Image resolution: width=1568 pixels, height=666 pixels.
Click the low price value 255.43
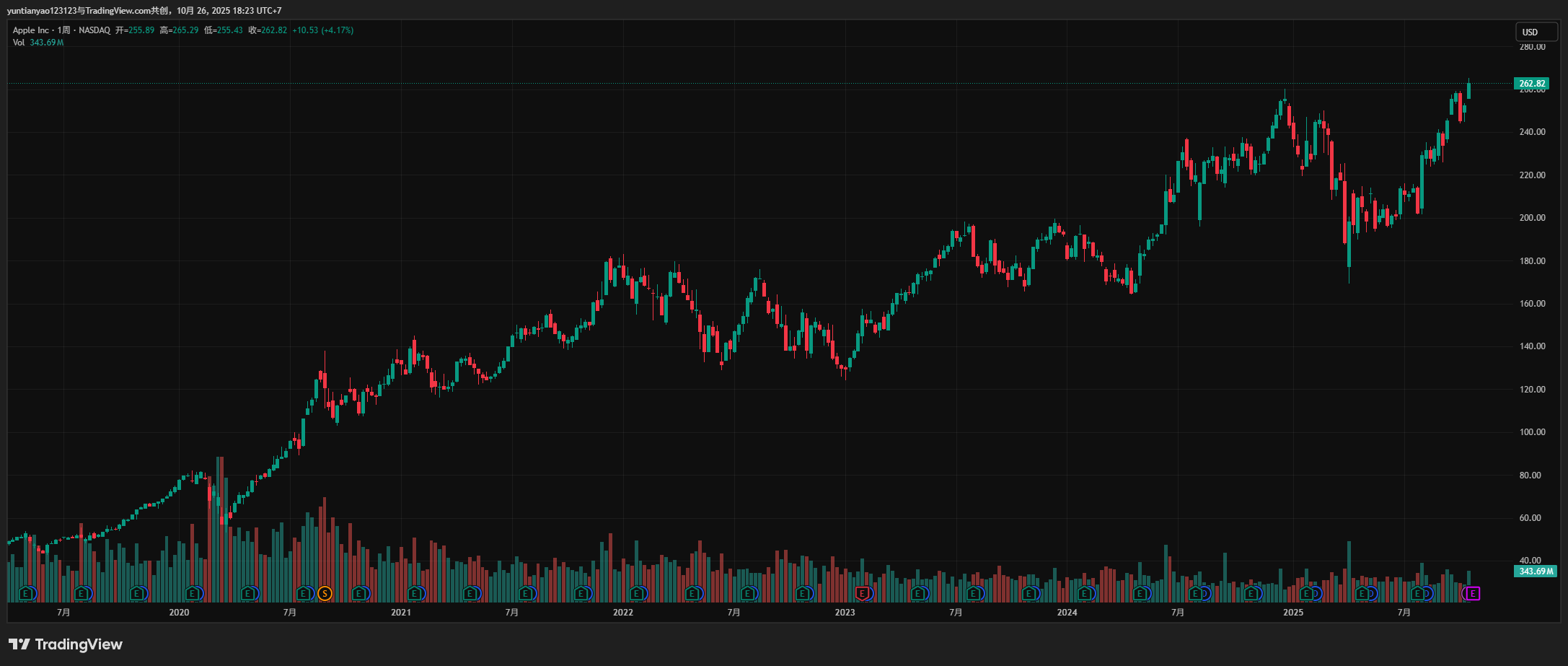[x=230, y=30]
